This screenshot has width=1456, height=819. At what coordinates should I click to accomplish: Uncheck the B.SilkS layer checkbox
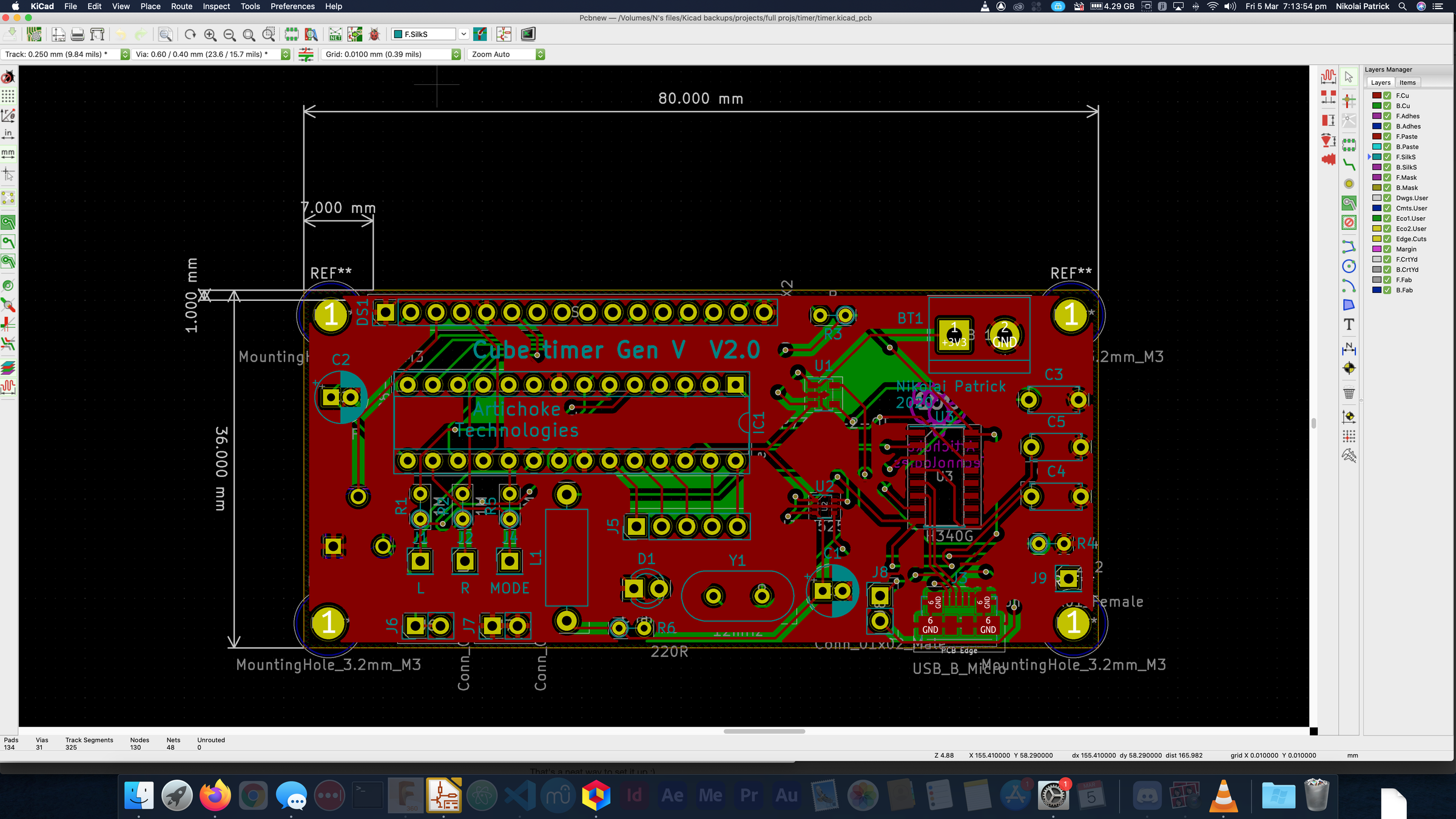point(1387,167)
